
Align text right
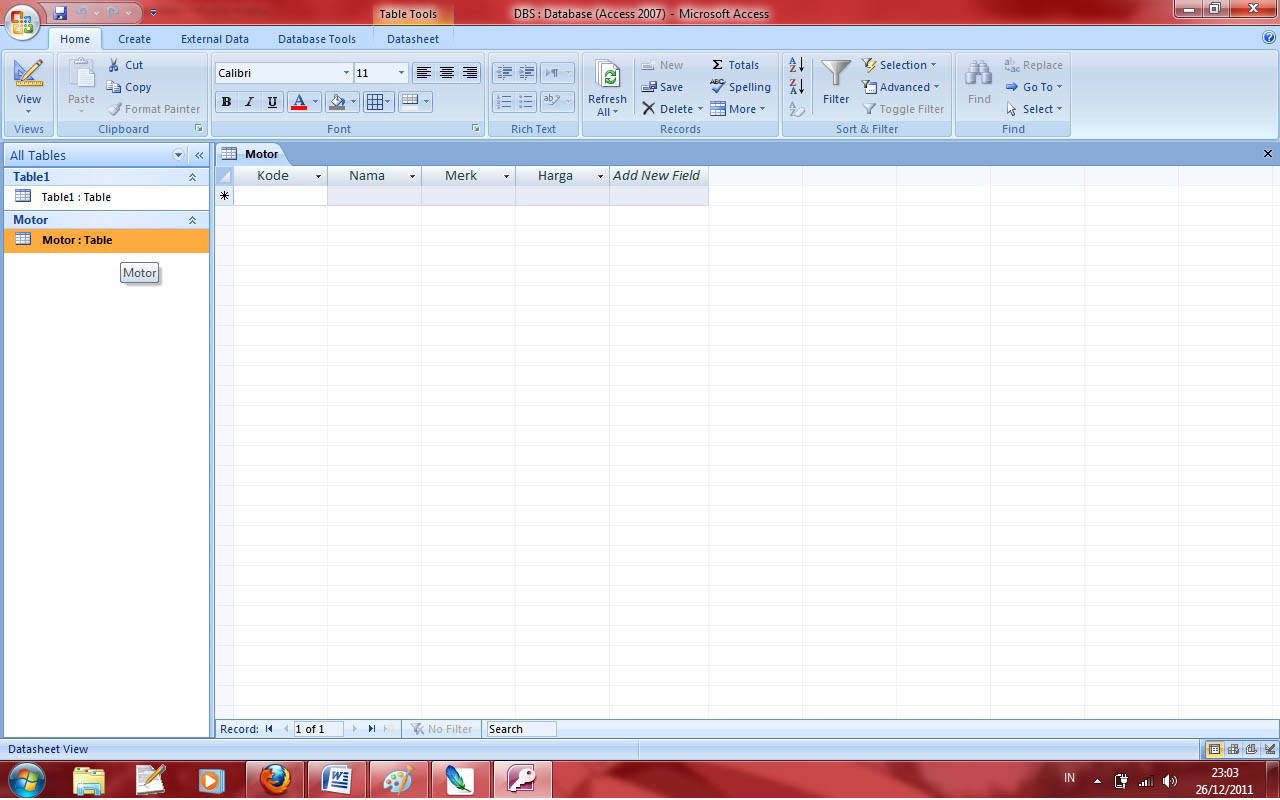(x=470, y=73)
